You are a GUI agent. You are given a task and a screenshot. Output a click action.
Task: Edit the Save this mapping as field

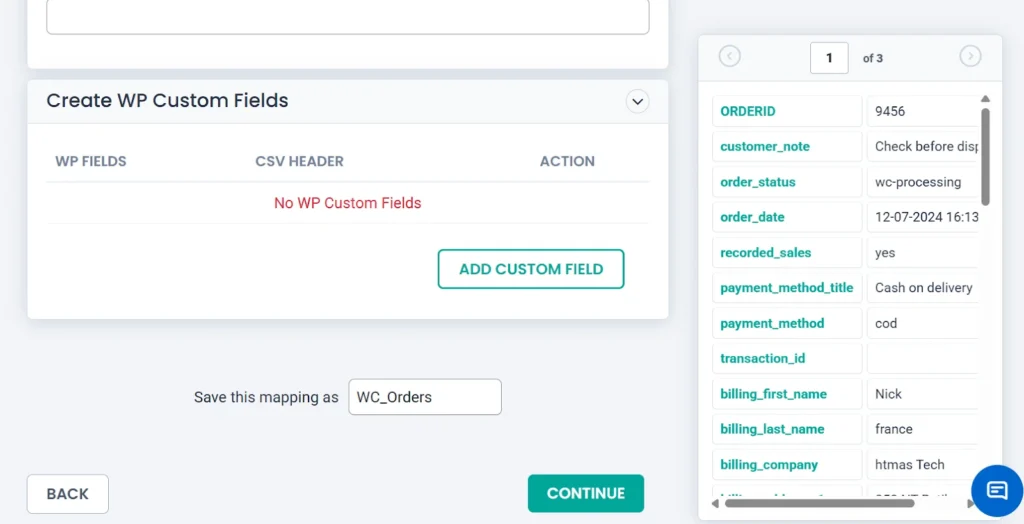[425, 397]
